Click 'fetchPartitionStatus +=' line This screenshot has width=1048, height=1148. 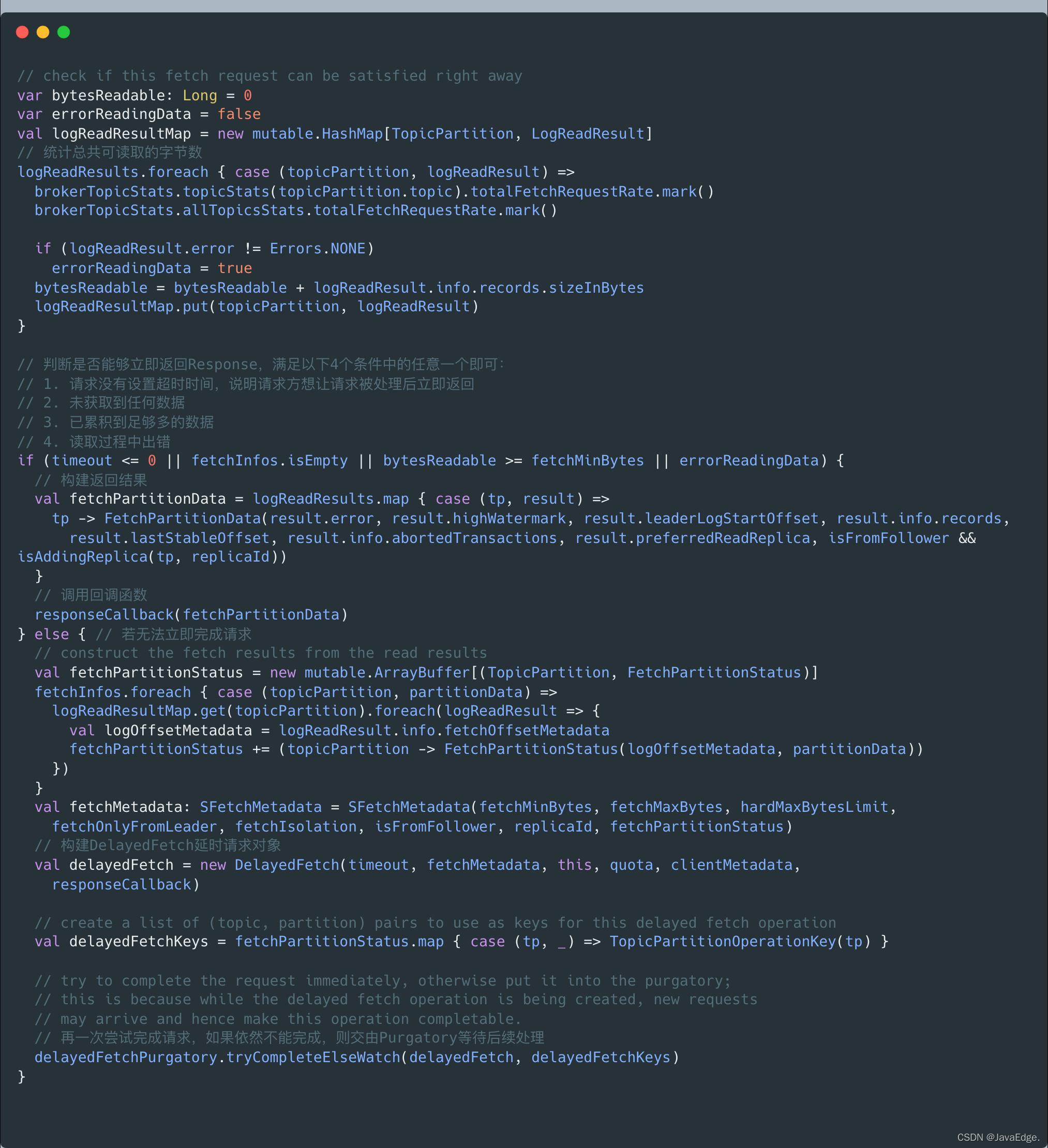coord(496,749)
